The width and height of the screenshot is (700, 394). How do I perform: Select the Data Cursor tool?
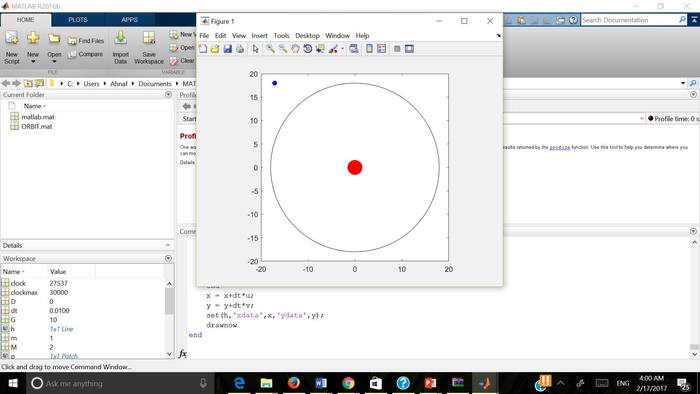pos(320,49)
